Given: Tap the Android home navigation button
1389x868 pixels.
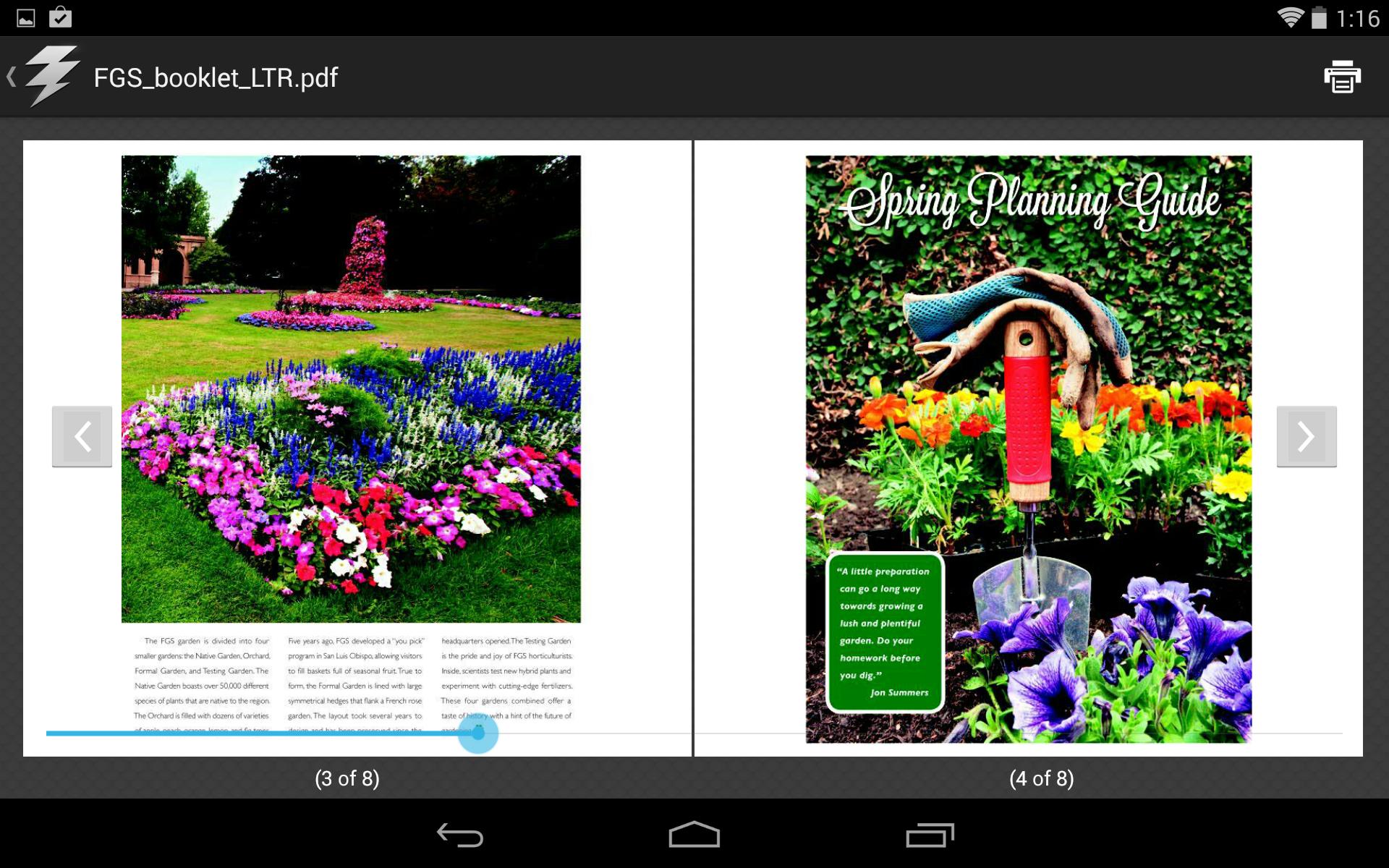Looking at the screenshot, I should [694, 835].
